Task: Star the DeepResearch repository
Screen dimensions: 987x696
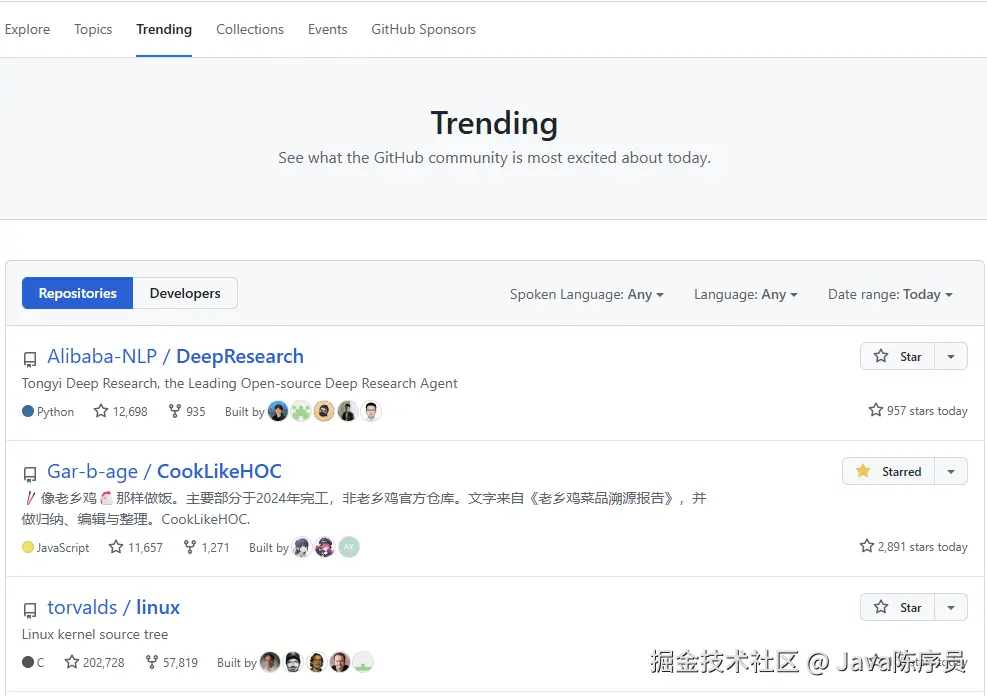Action: click(898, 357)
